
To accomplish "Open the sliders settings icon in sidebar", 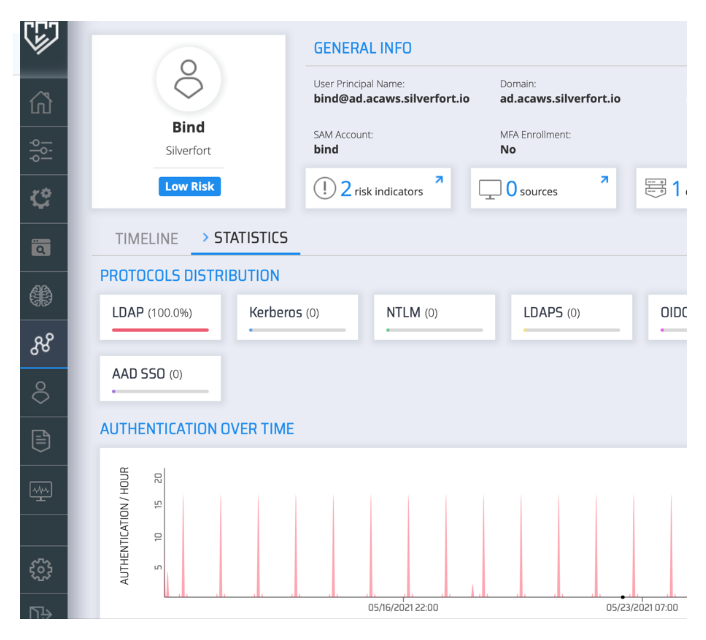I will click(42, 151).
